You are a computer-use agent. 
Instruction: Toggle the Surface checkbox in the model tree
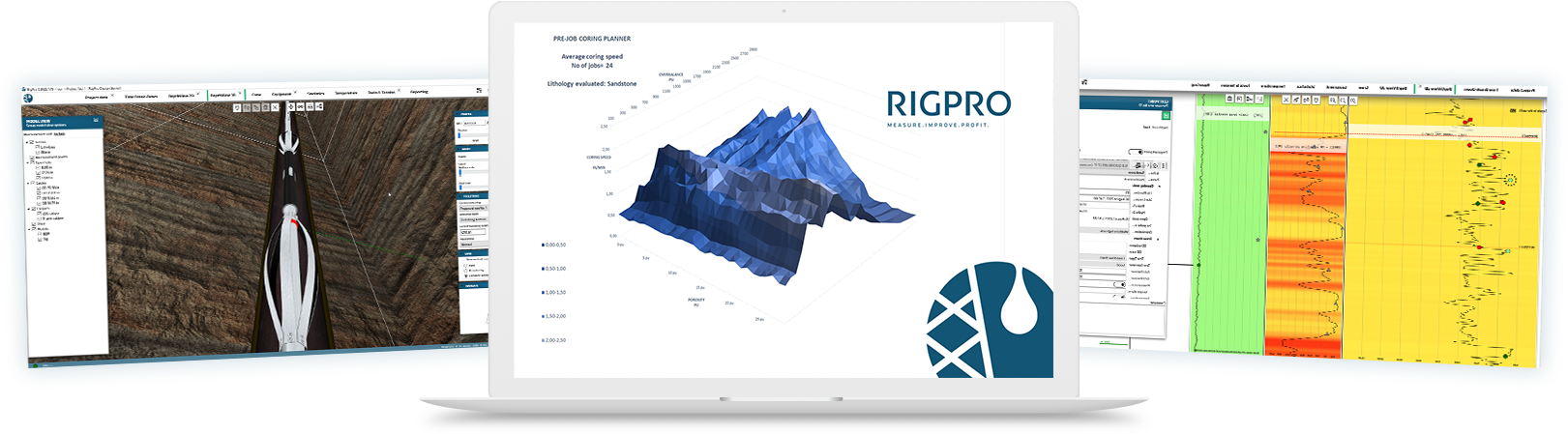pyautogui.click(x=32, y=142)
